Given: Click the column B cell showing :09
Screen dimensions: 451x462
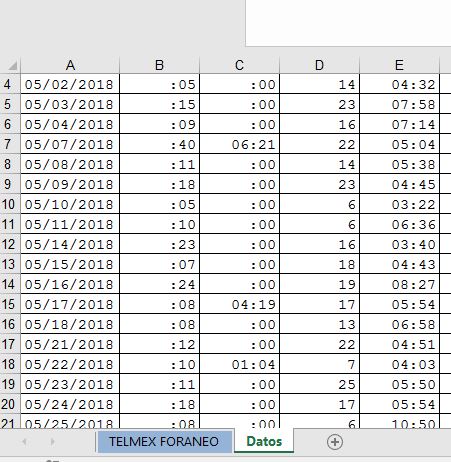Looking at the screenshot, I should [159, 124].
